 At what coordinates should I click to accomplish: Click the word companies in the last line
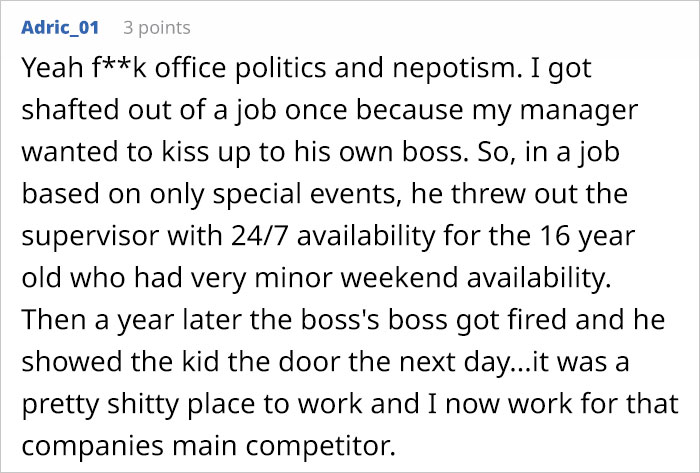[92, 445]
